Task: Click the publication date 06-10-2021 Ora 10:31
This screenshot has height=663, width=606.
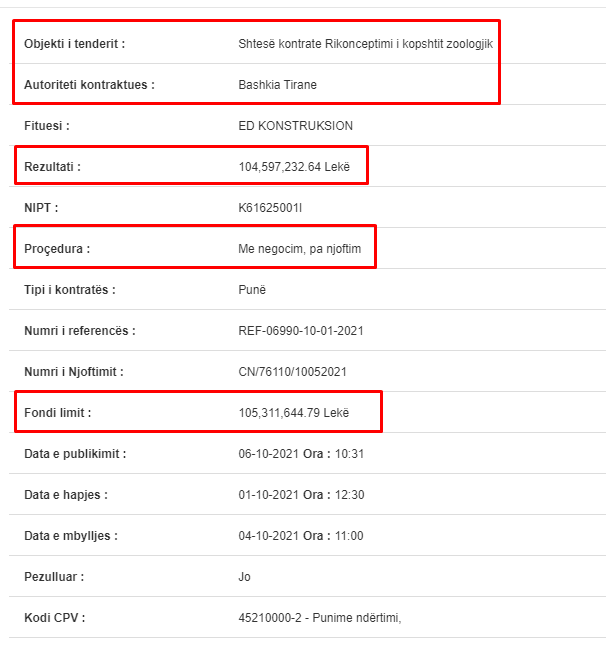Action: pyautogui.click(x=301, y=454)
